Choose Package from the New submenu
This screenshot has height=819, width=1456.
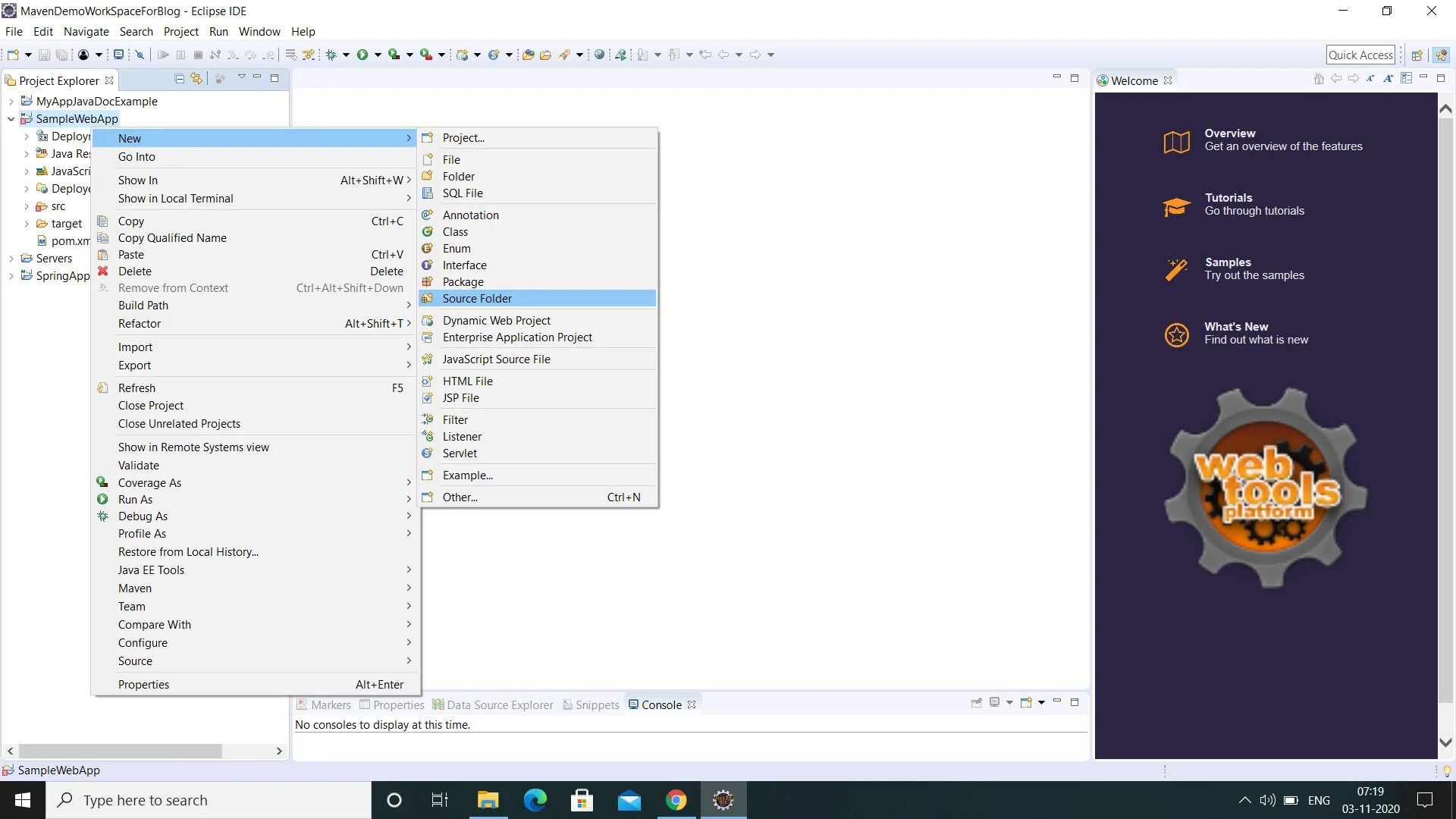[x=538, y=282]
